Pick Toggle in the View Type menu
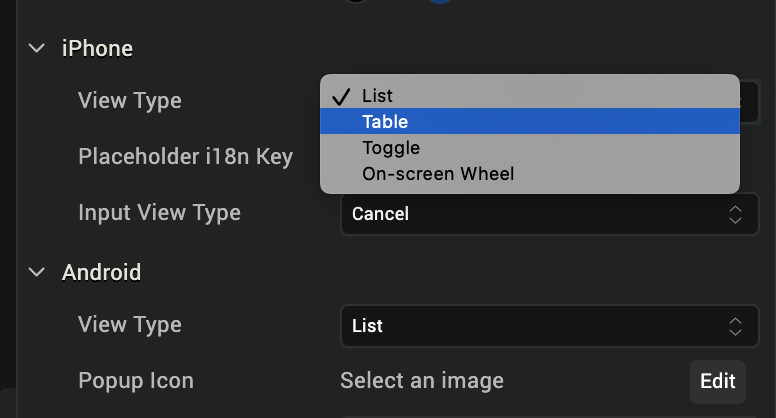Screen dimensions: 776x418 coord(391,148)
